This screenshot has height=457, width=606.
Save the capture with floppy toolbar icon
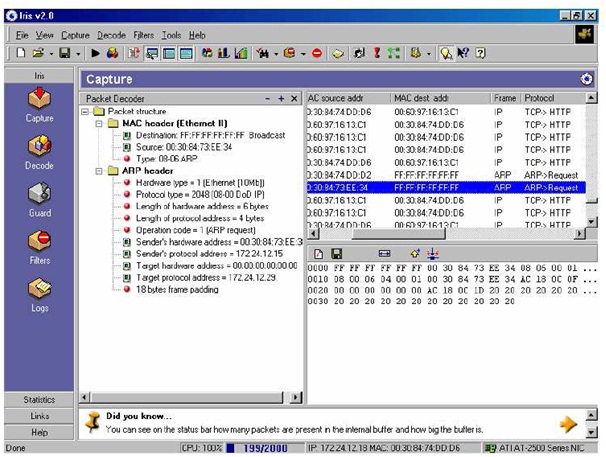[x=65, y=53]
